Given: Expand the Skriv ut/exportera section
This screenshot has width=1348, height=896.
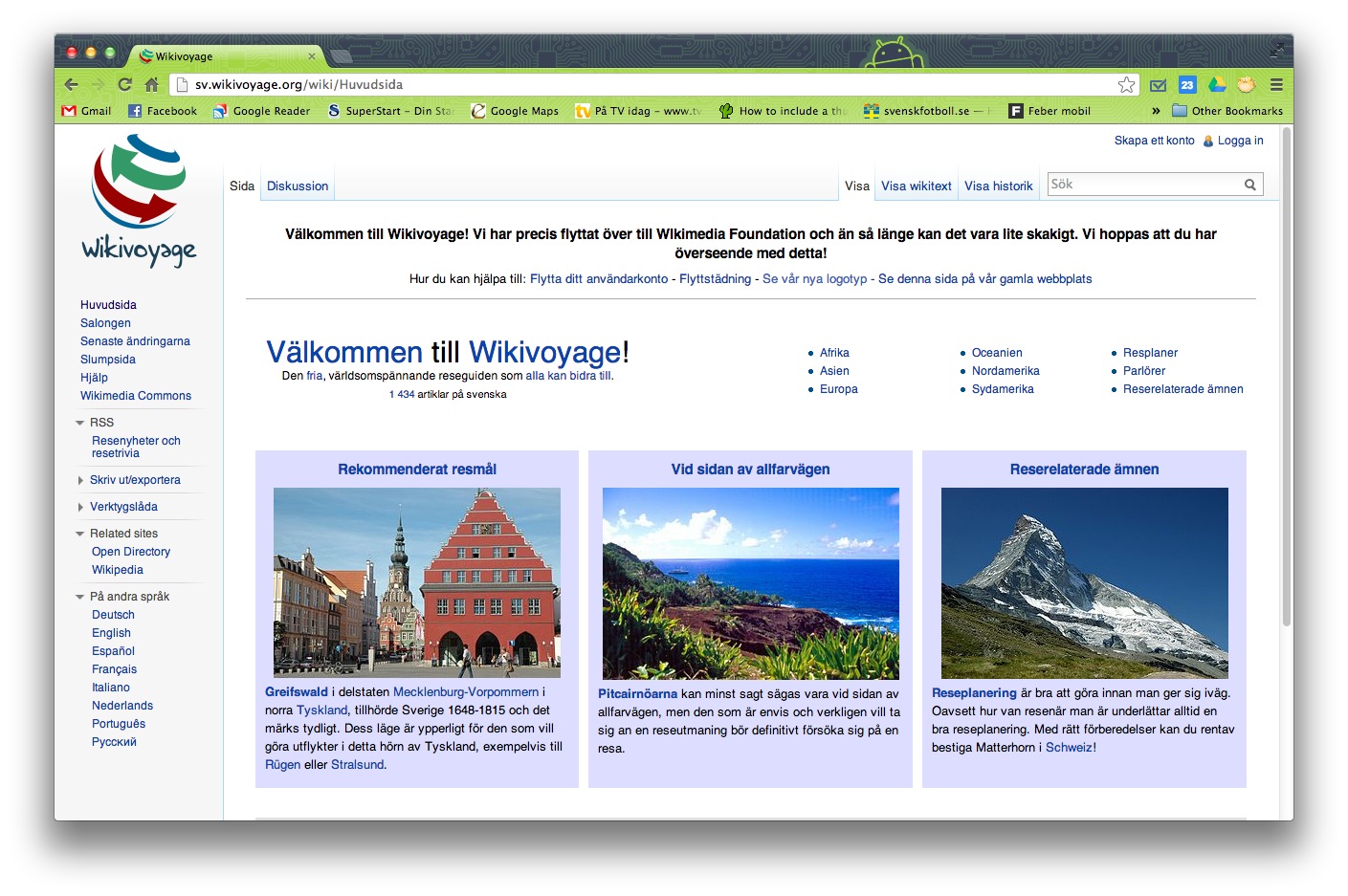Looking at the screenshot, I should tap(80, 479).
